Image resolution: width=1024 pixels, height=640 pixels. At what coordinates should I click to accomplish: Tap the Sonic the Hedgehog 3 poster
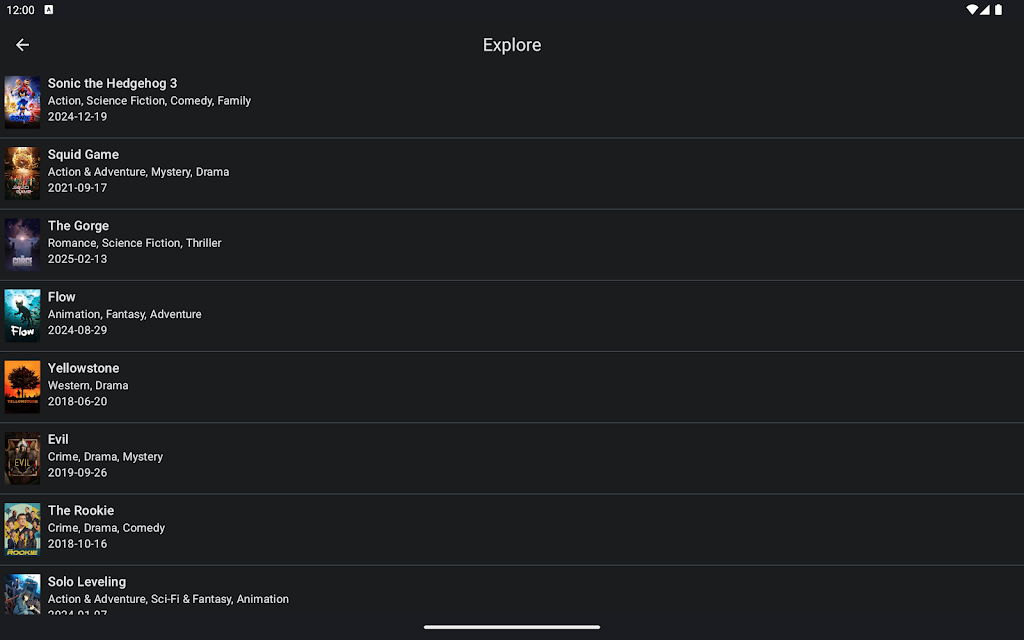pyautogui.click(x=22, y=102)
